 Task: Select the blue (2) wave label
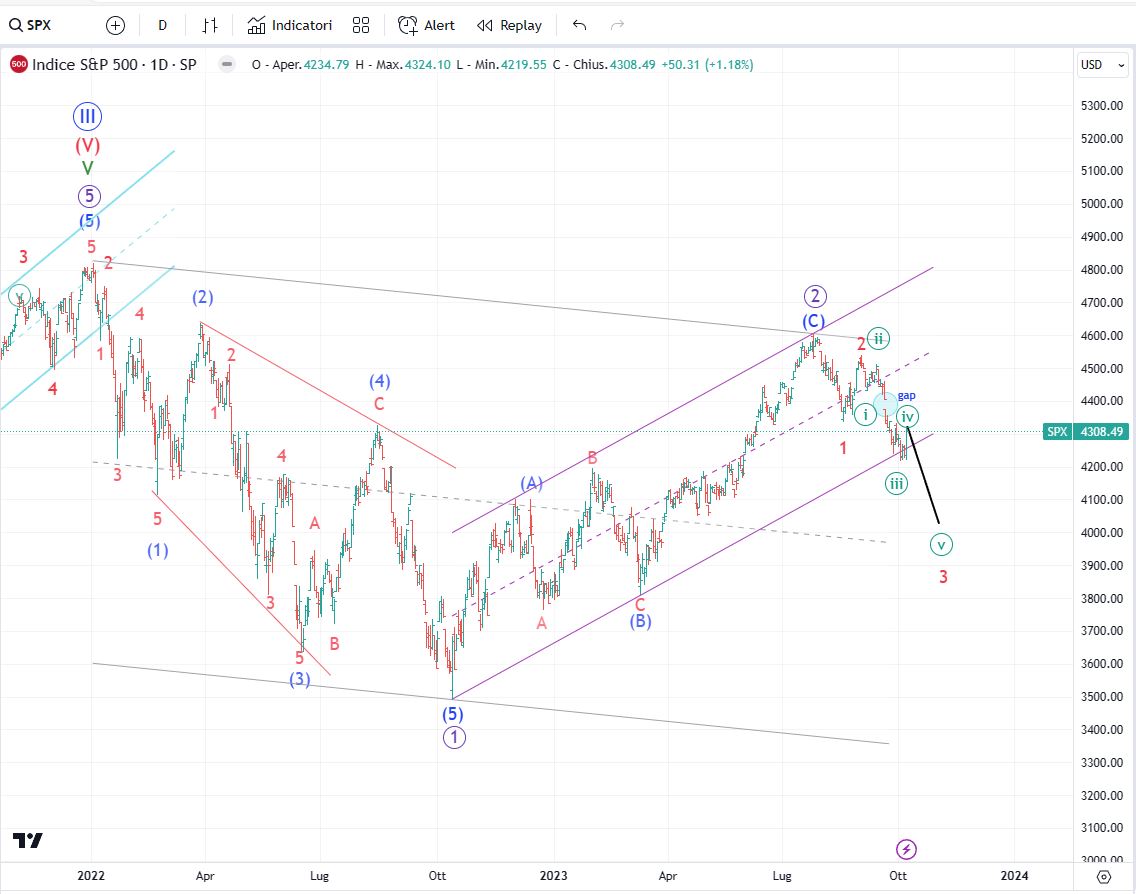click(202, 296)
